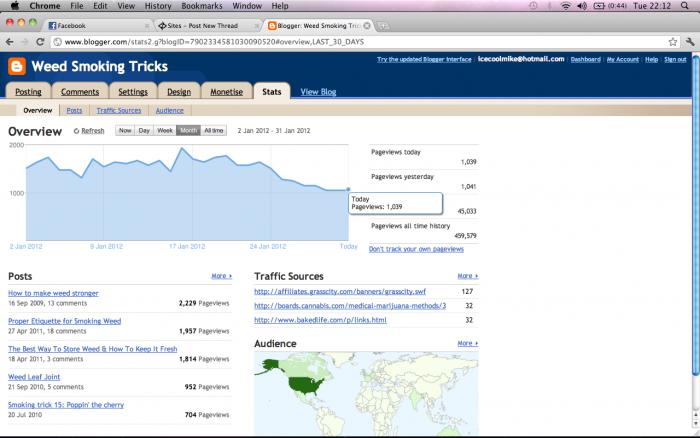The width and height of the screenshot is (700, 438).
Task: Select the Now time range
Action: [125, 130]
